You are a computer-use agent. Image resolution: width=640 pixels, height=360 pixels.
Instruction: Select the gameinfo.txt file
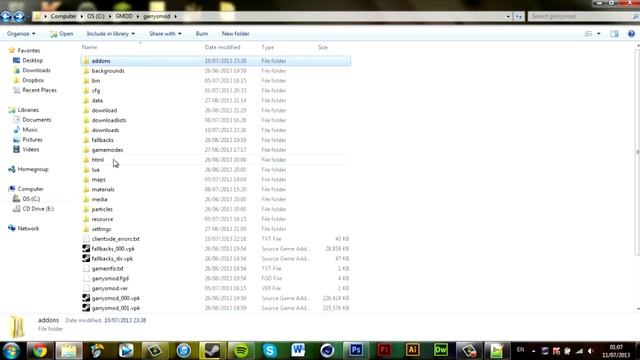coord(107,269)
